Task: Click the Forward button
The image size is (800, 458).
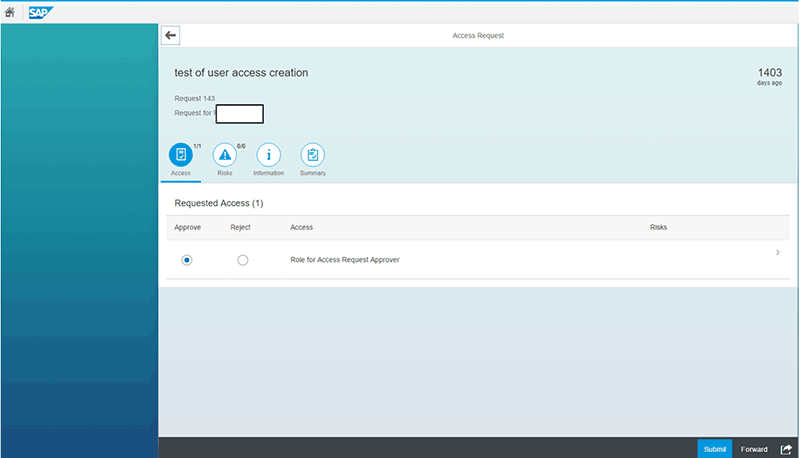Action: pyautogui.click(x=754, y=449)
